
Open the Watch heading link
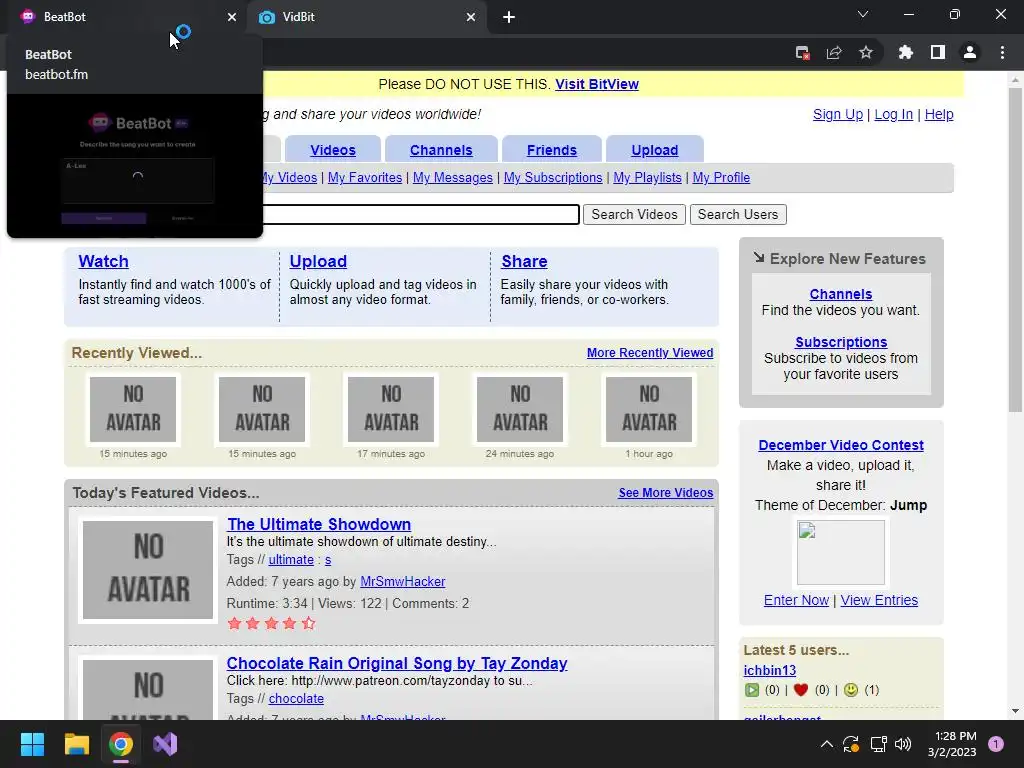coord(103,261)
